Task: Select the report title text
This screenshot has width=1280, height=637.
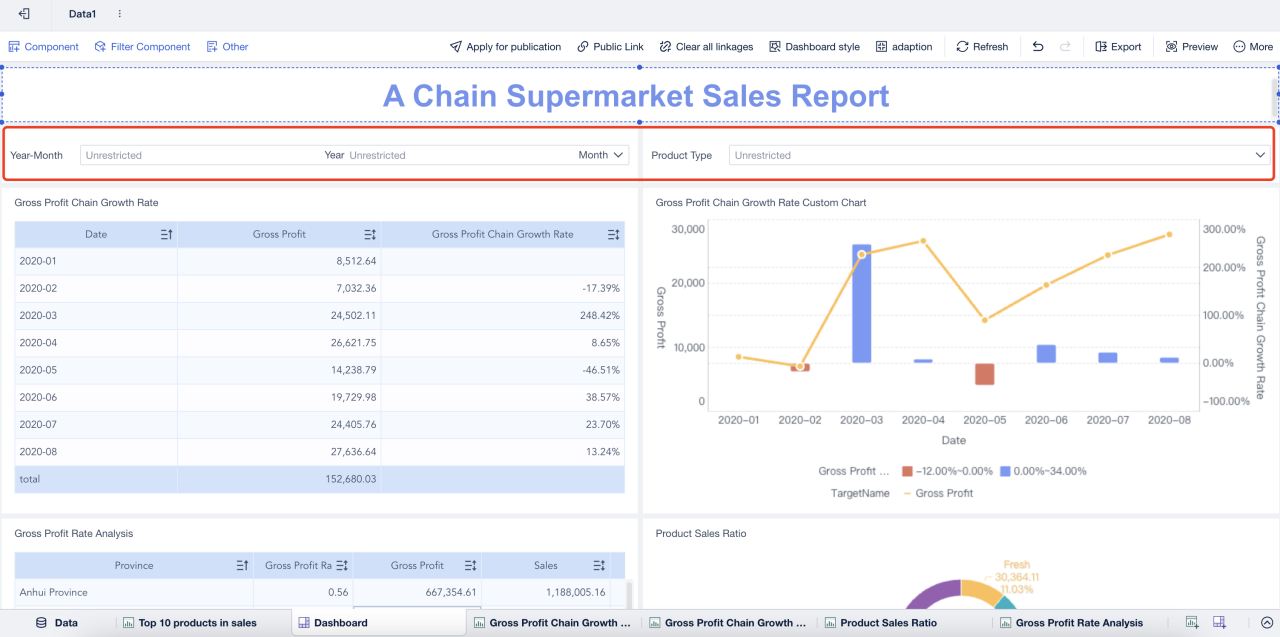Action: [x=636, y=96]
